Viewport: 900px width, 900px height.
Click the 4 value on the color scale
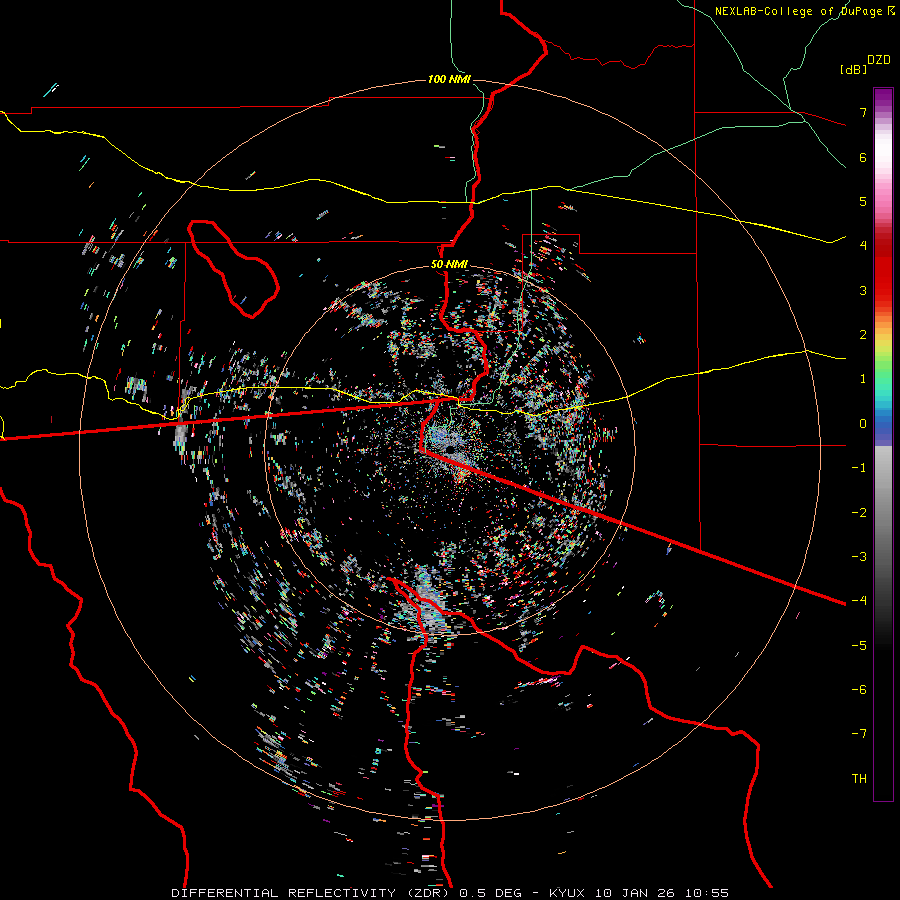point(863,246)
